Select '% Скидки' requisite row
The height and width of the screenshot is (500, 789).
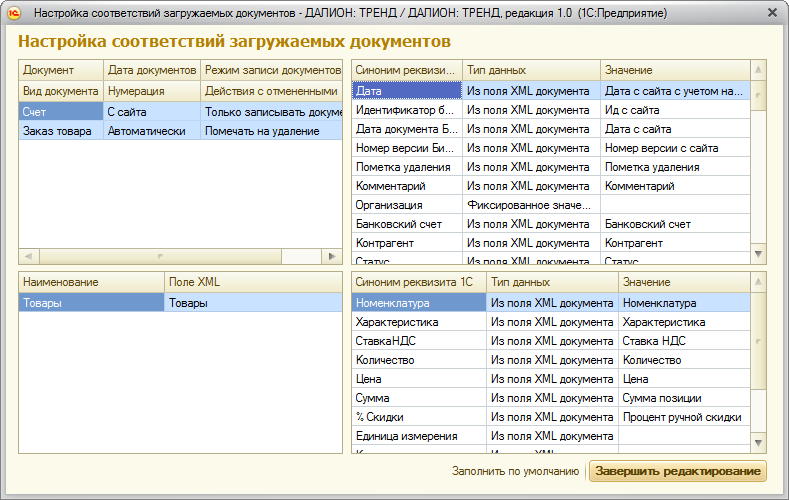(551, 417)
